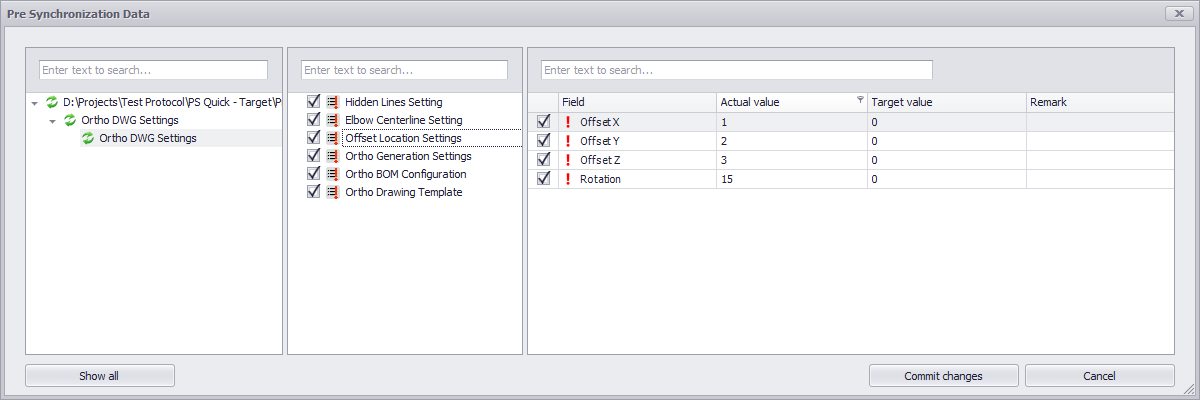Viewport: 1200px width, 400px height.
Task: Select the child Ortho DWG Settings tree item
Action: coord(148,138)
